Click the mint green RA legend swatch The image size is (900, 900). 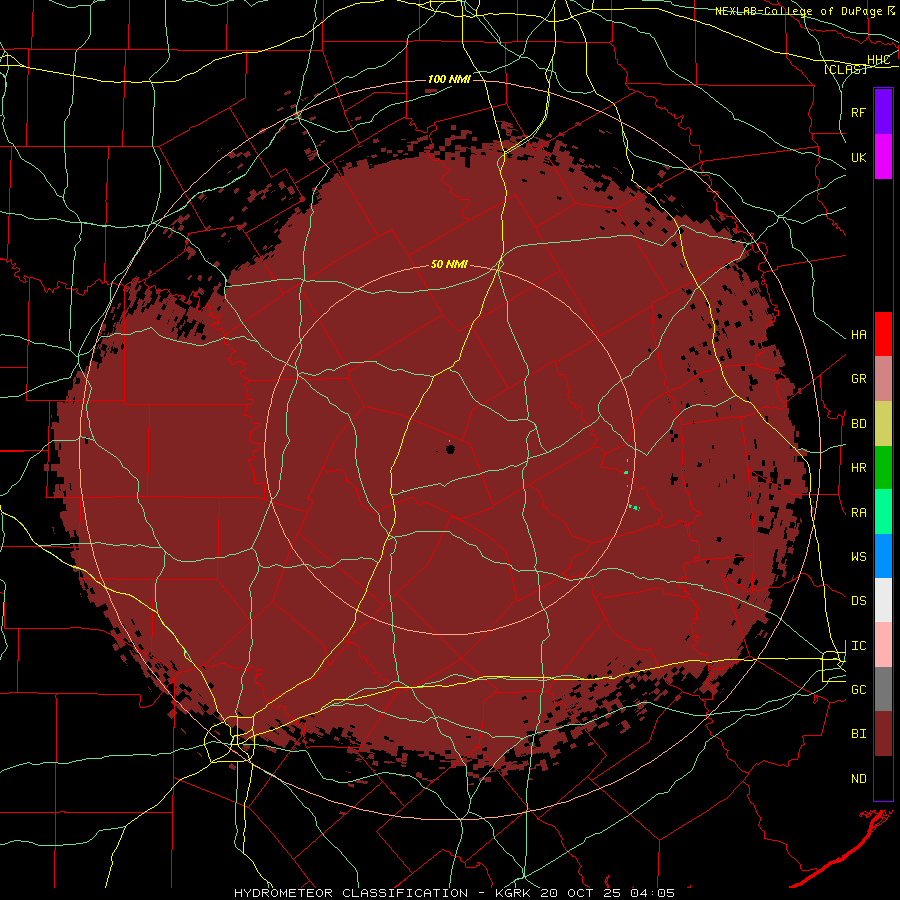883,512
